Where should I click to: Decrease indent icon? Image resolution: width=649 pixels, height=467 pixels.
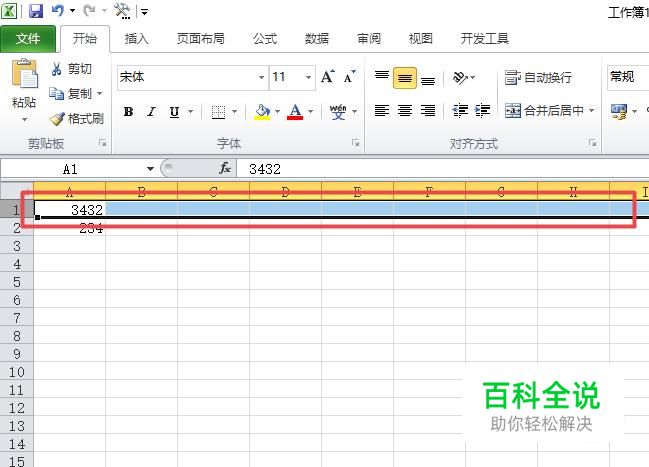point(459,111)
